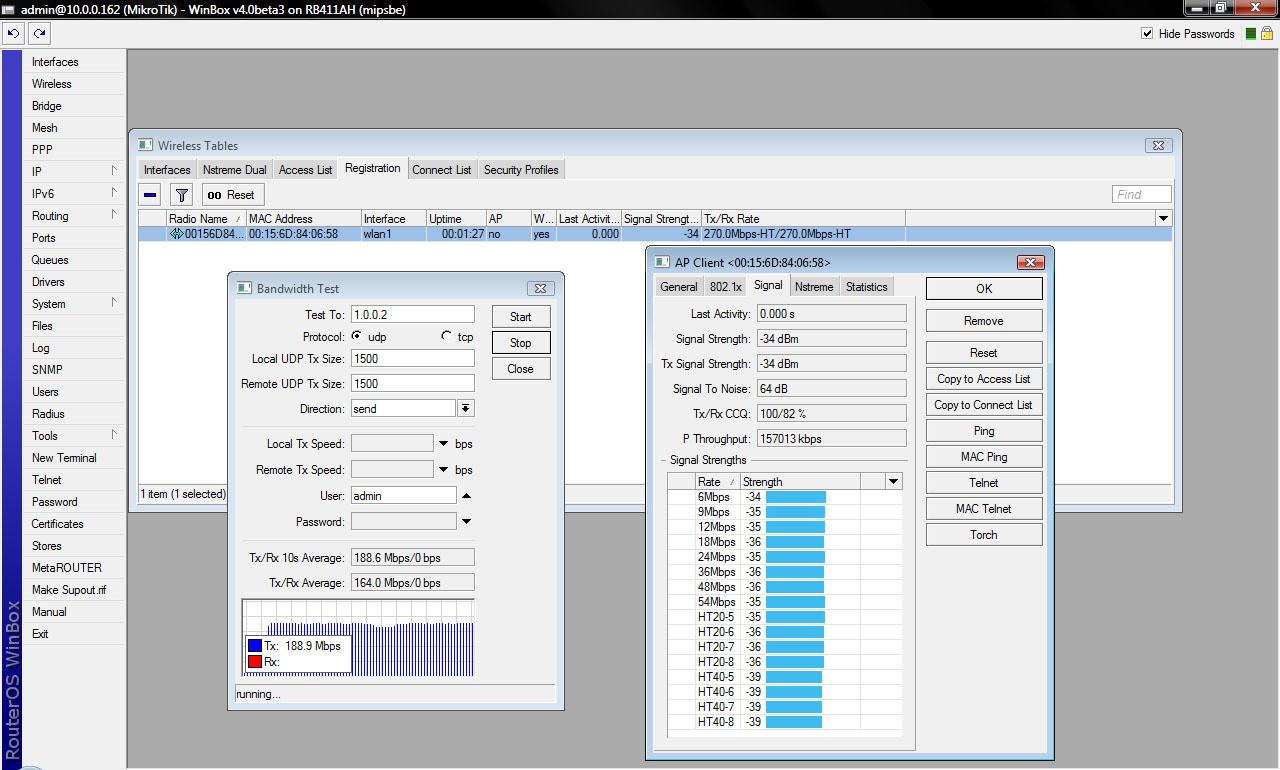The image size is (1280, 770).
Task: Expand the Local Tx Speed arrow
Action: click(443, 444)
